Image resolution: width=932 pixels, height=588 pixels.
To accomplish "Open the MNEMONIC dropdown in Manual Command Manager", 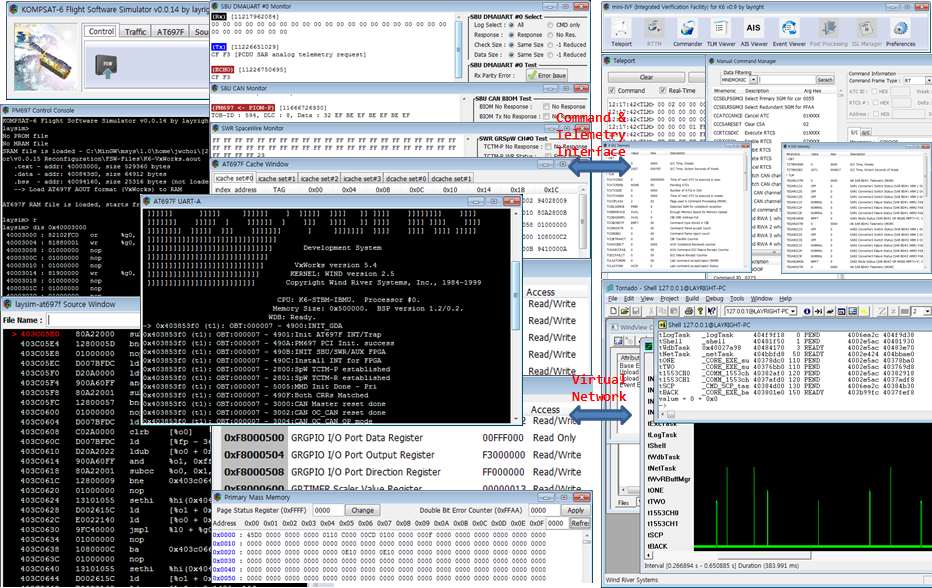I will 752,81.
